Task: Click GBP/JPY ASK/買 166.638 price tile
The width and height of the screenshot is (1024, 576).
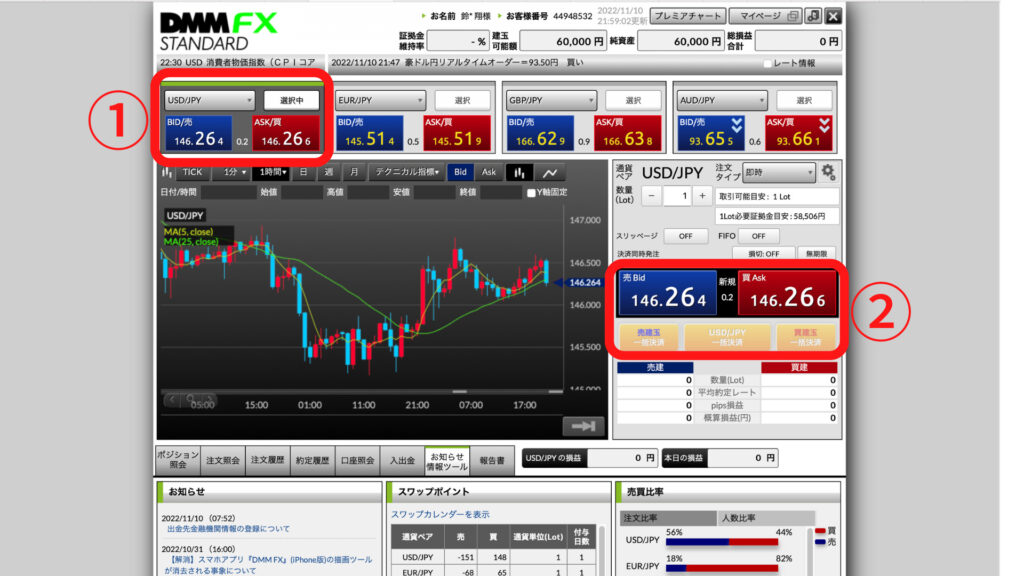Action: click(x=627, y=133)
